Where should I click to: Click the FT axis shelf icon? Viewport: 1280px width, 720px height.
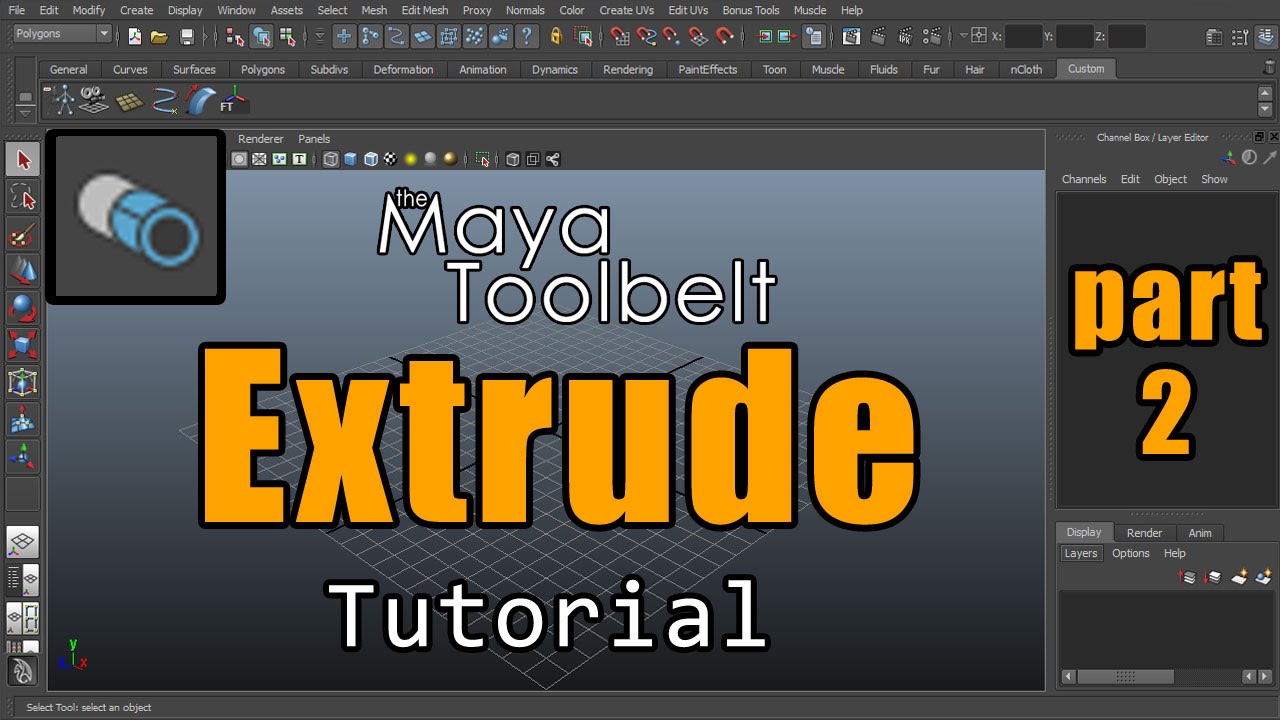click(233, 100)
